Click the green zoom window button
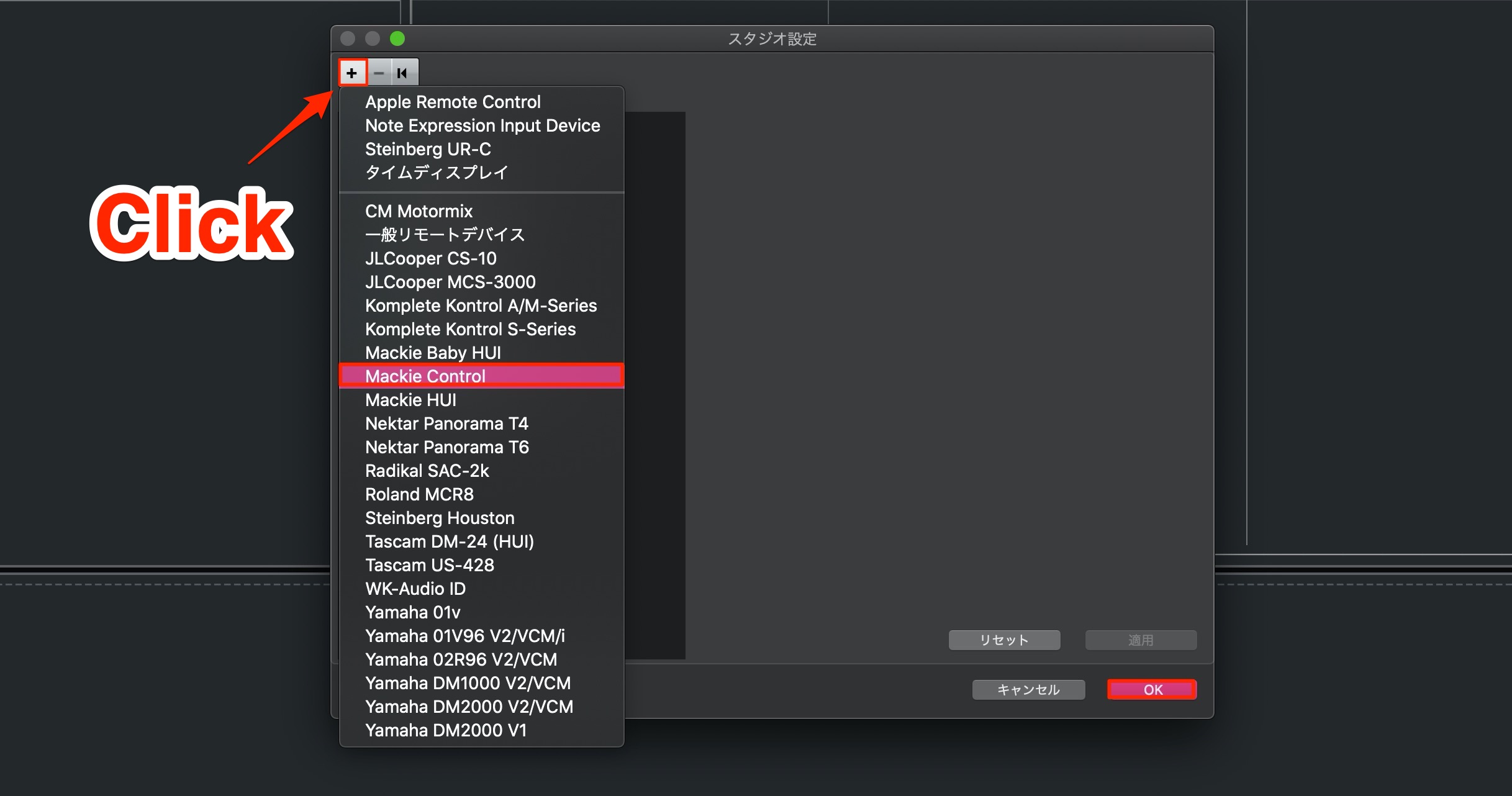The image size is (1512, 796). pyautogui.click(x=397, y=38)
